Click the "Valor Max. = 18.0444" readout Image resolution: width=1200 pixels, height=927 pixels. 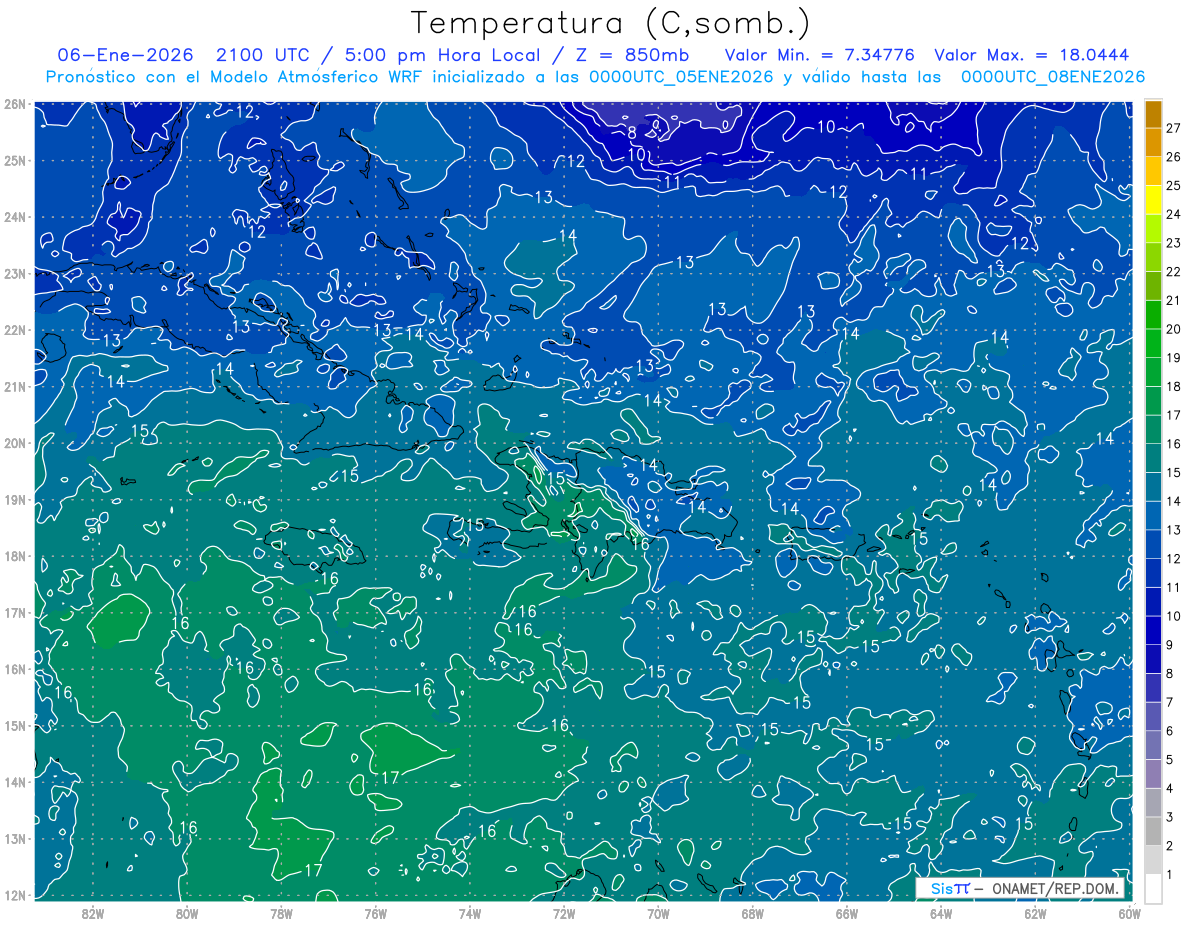click(x=1033, y=55)
